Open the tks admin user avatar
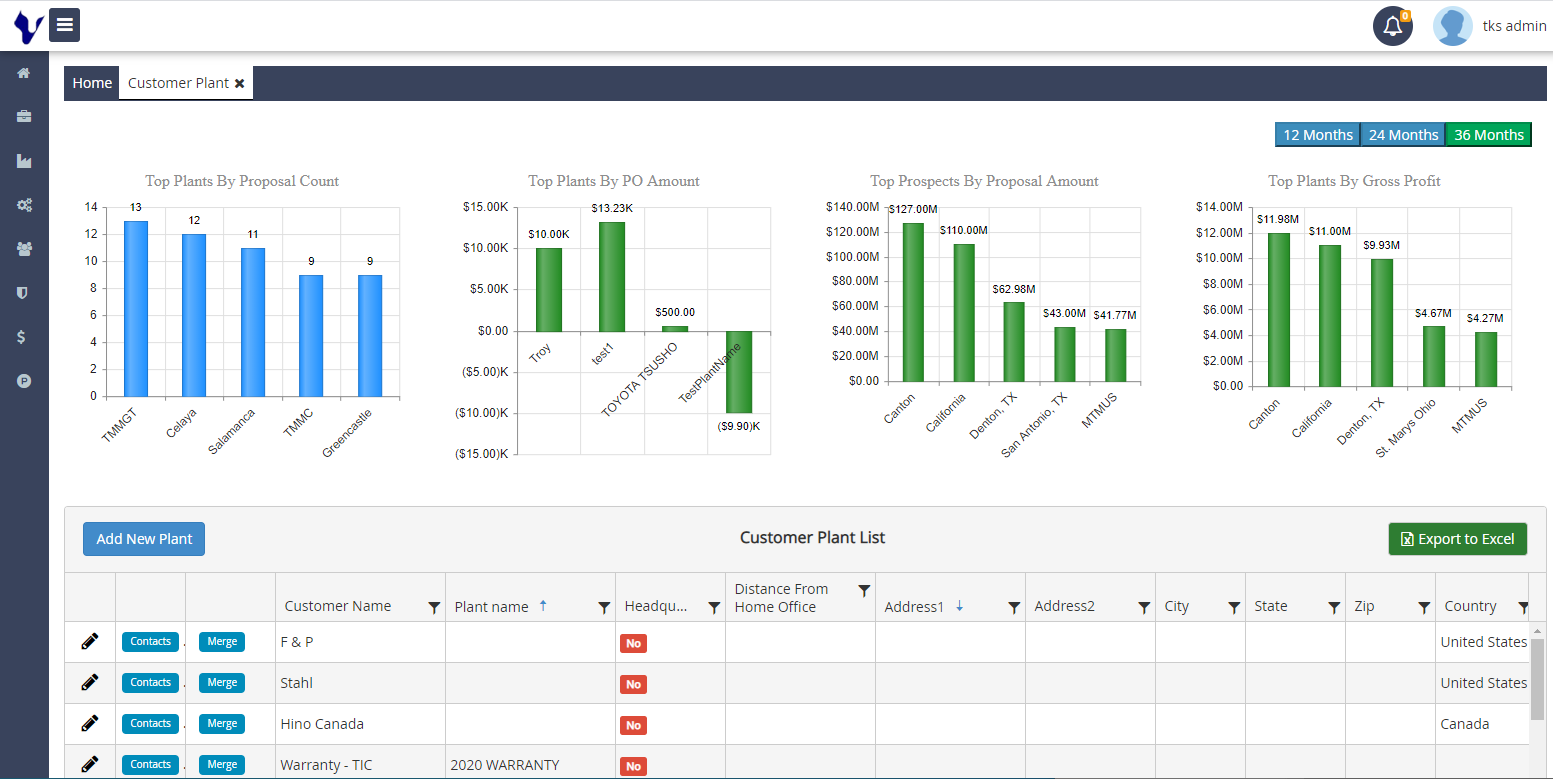Screen dimensions: 1553x779 coord(1452,26)
